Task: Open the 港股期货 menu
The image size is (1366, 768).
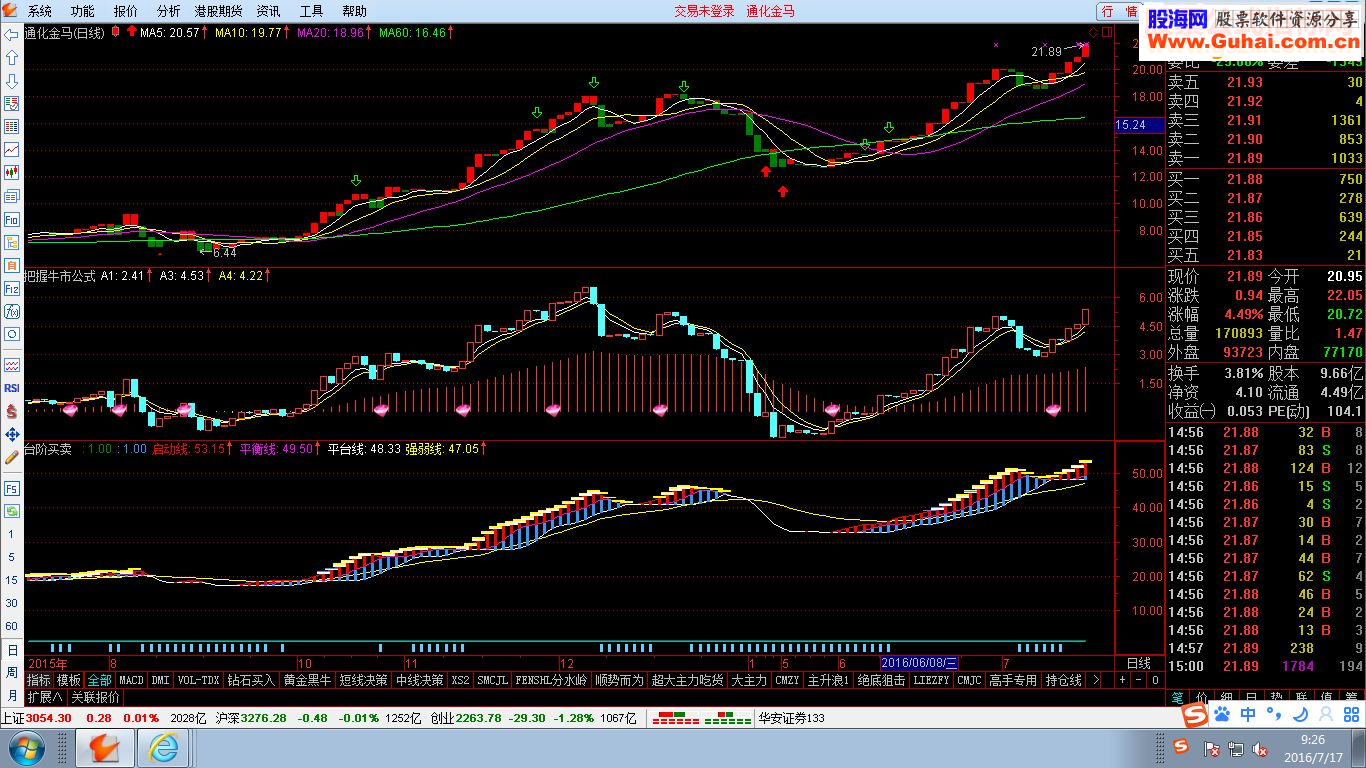Action: 218,11
